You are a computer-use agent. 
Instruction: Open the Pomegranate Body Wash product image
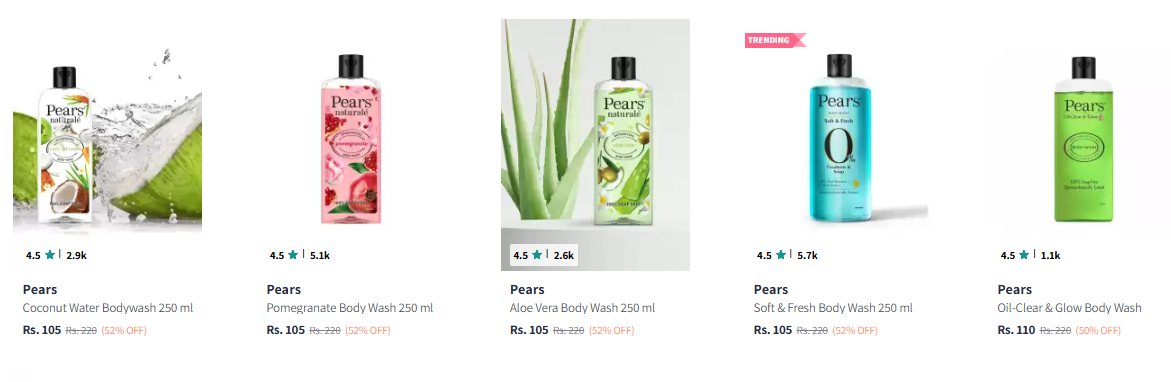click(x=351, y=145)
